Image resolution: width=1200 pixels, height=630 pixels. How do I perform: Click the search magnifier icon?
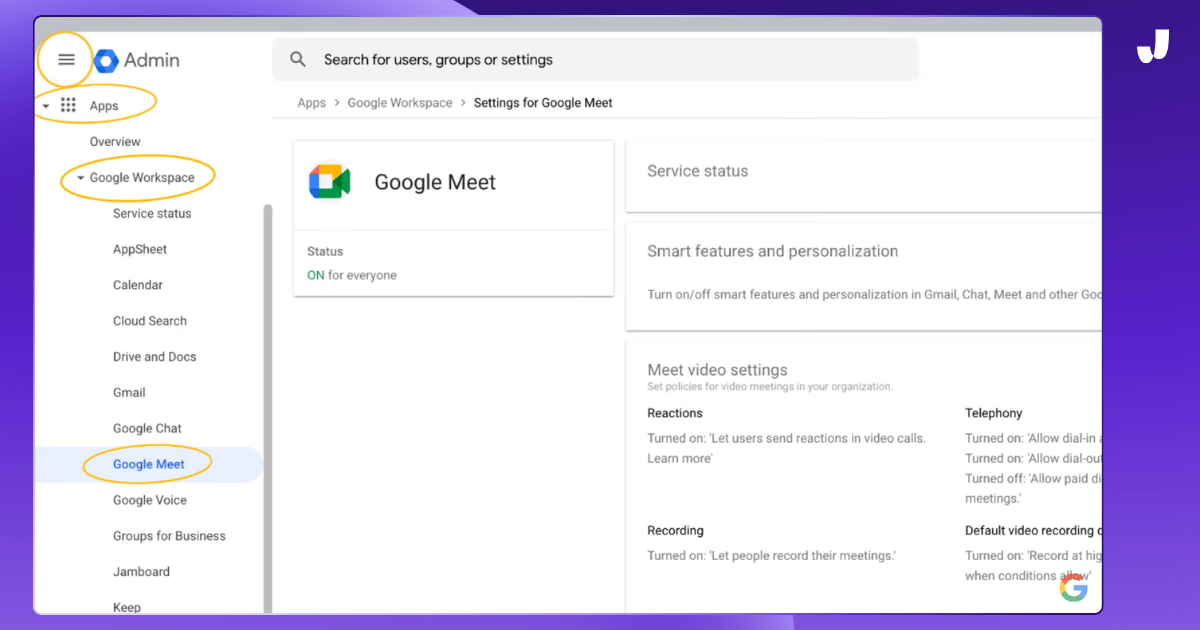coord(298,60)
